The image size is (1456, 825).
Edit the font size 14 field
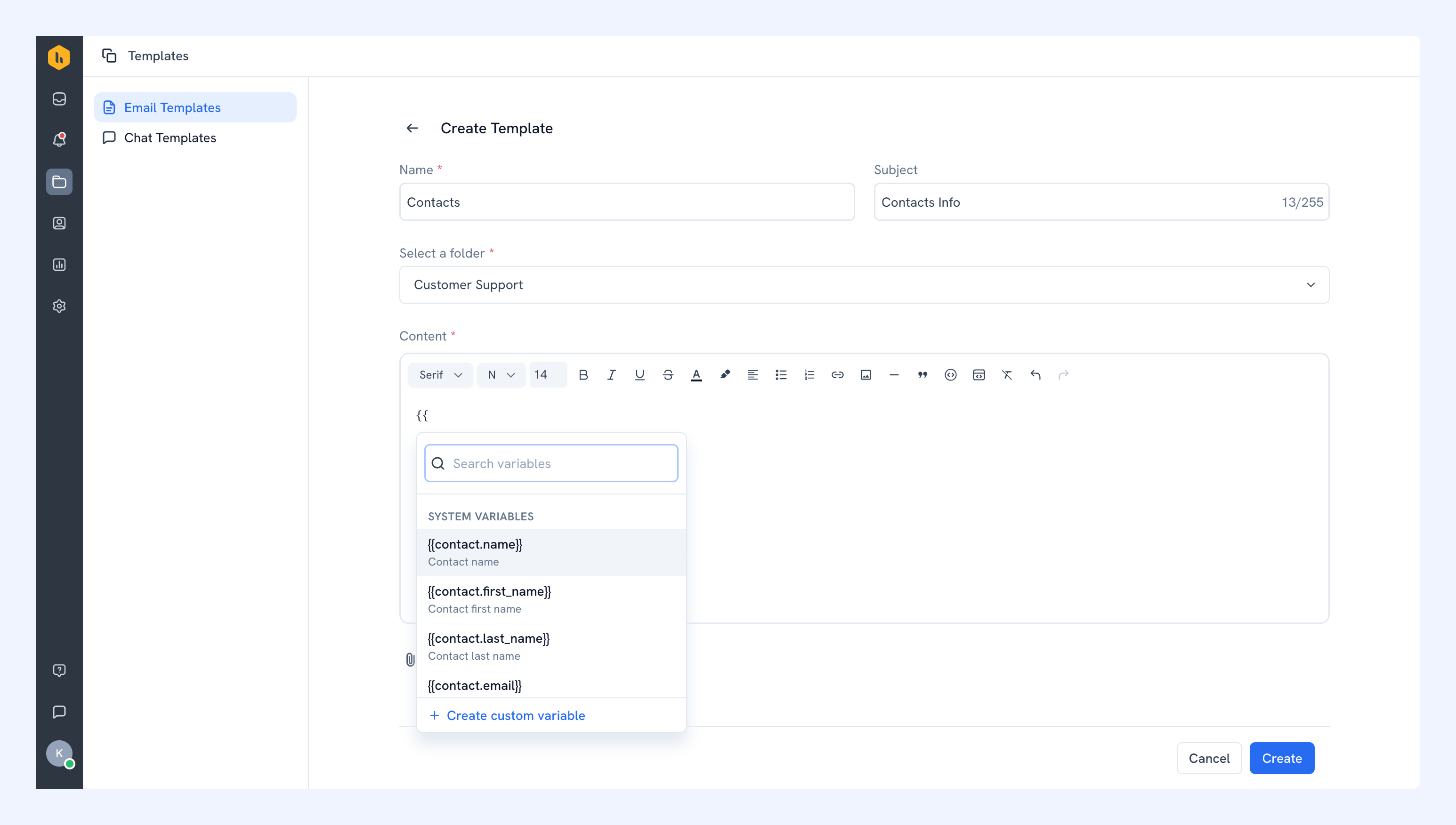(548, 374)
